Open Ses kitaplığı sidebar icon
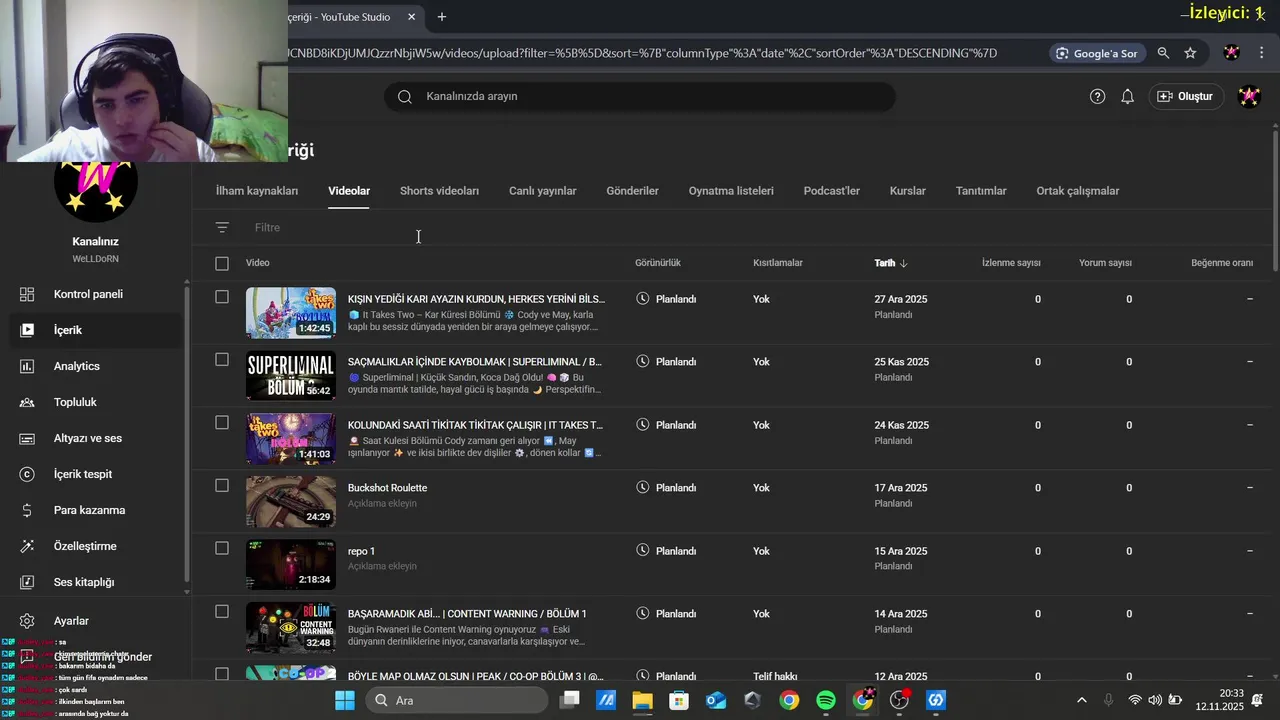The image size is (1280, 720). [x=27, y=582]
